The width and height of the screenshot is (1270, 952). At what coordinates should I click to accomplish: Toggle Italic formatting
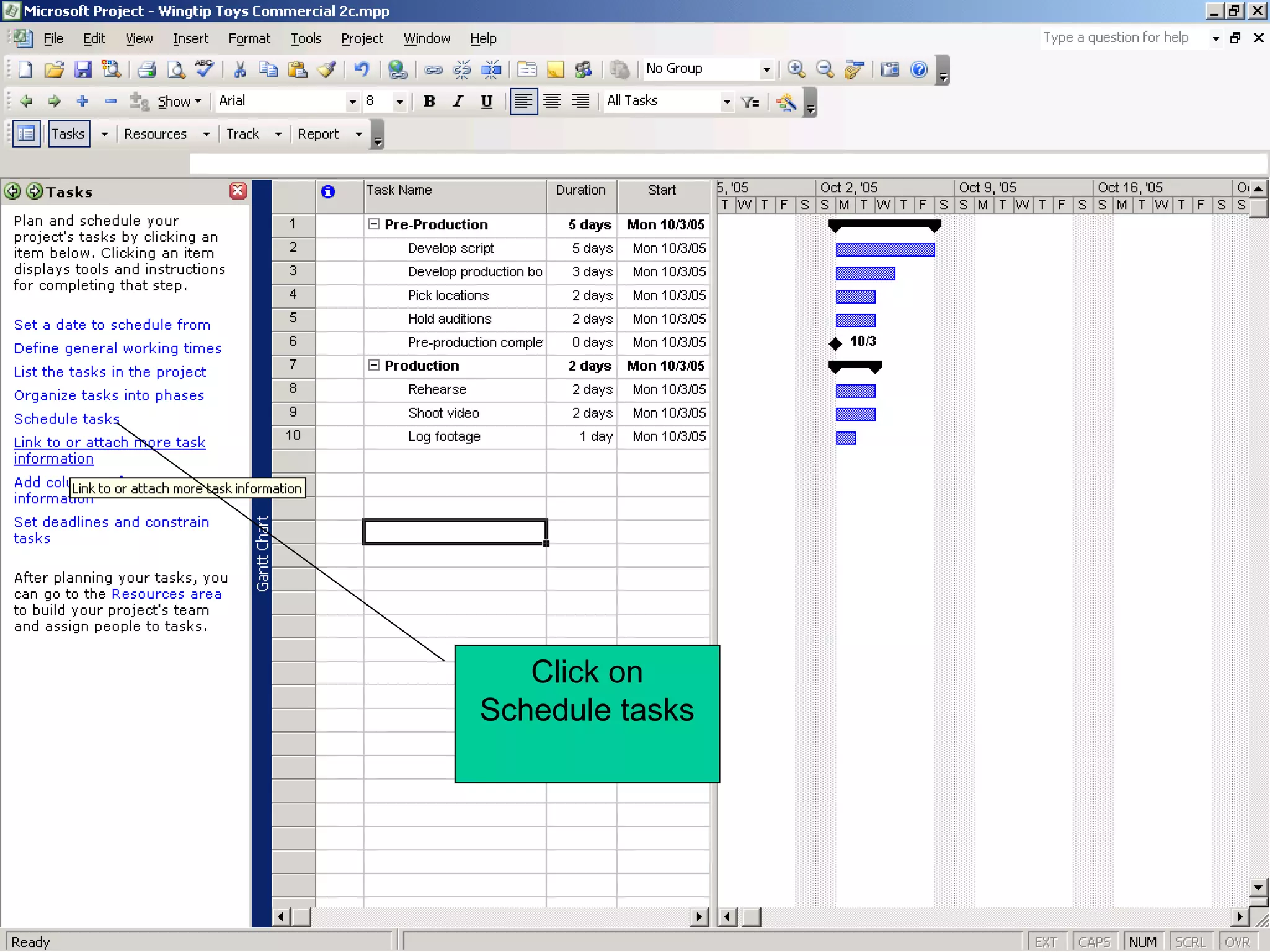click(x=458, y=102)
